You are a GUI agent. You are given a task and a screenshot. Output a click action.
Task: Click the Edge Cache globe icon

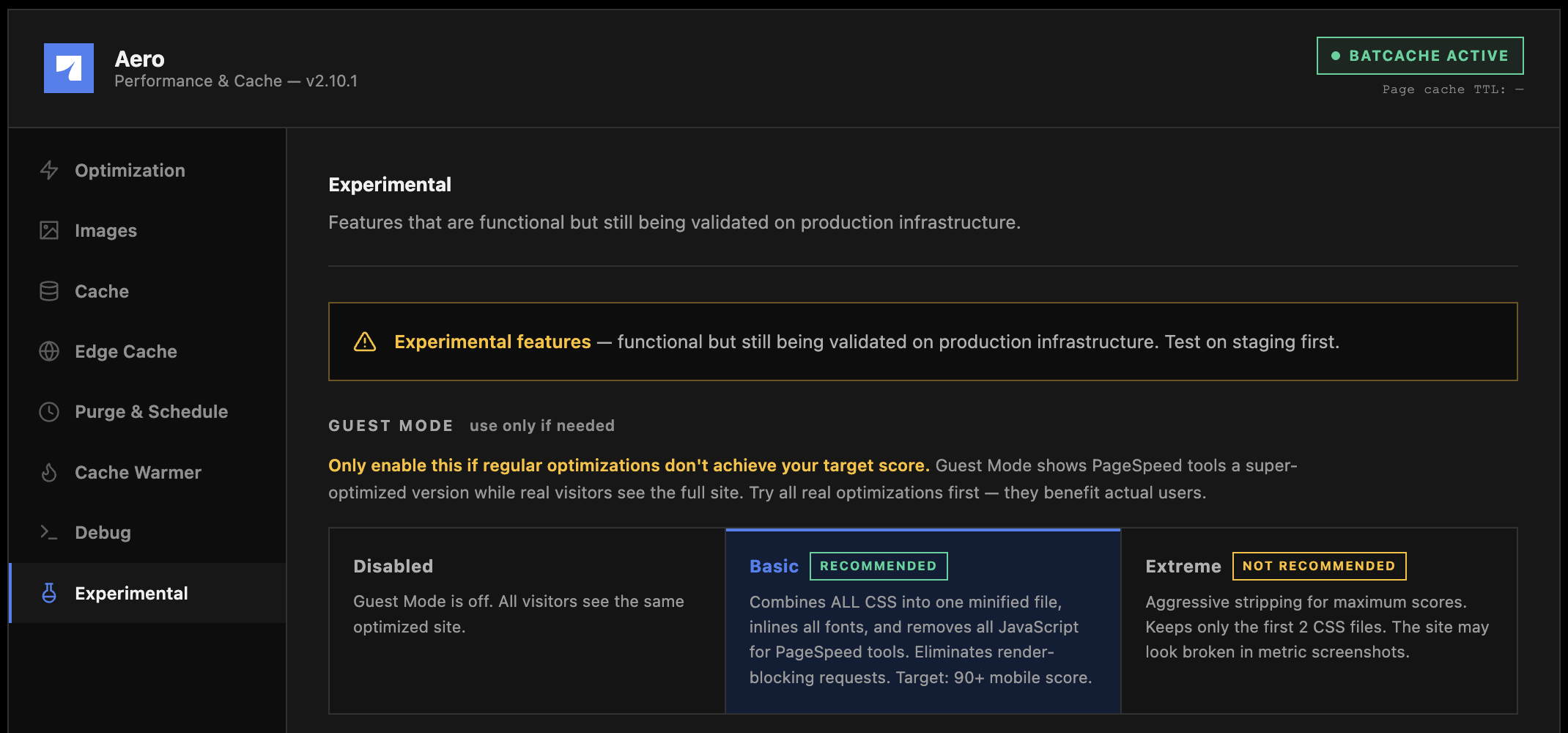(x=49, y=351)
